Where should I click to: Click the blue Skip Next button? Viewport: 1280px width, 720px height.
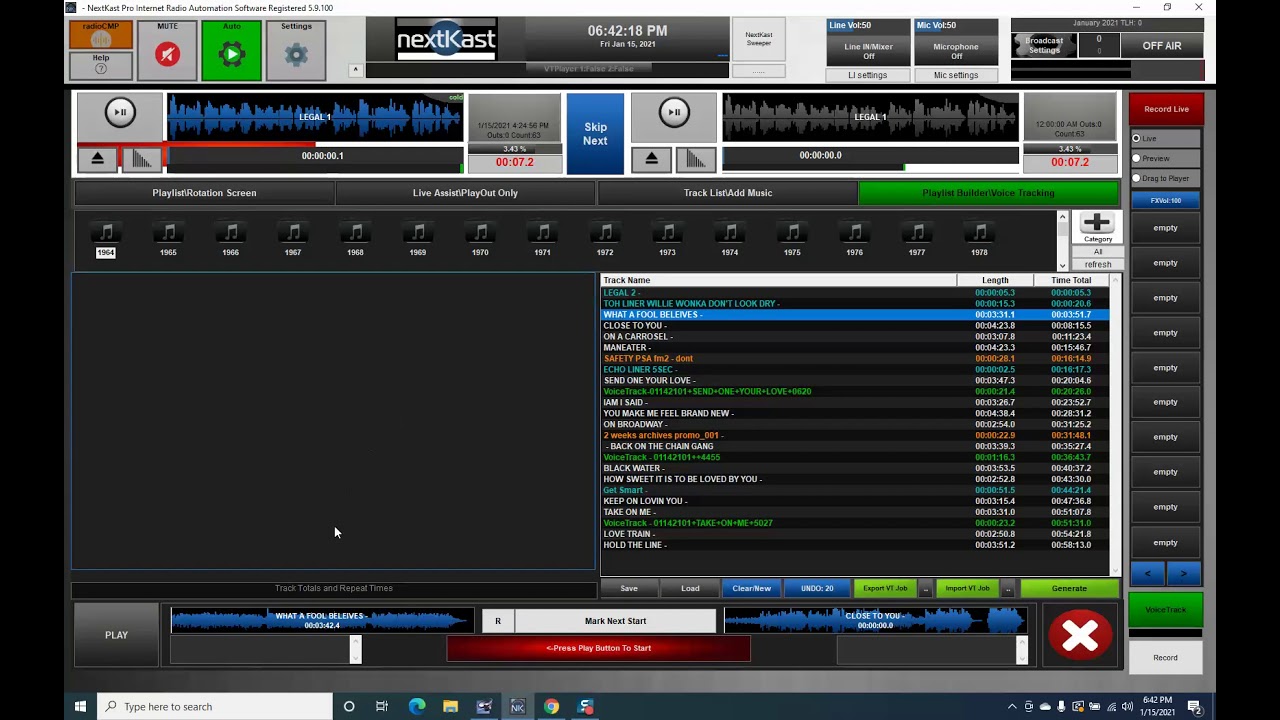(x=595, y=134)
